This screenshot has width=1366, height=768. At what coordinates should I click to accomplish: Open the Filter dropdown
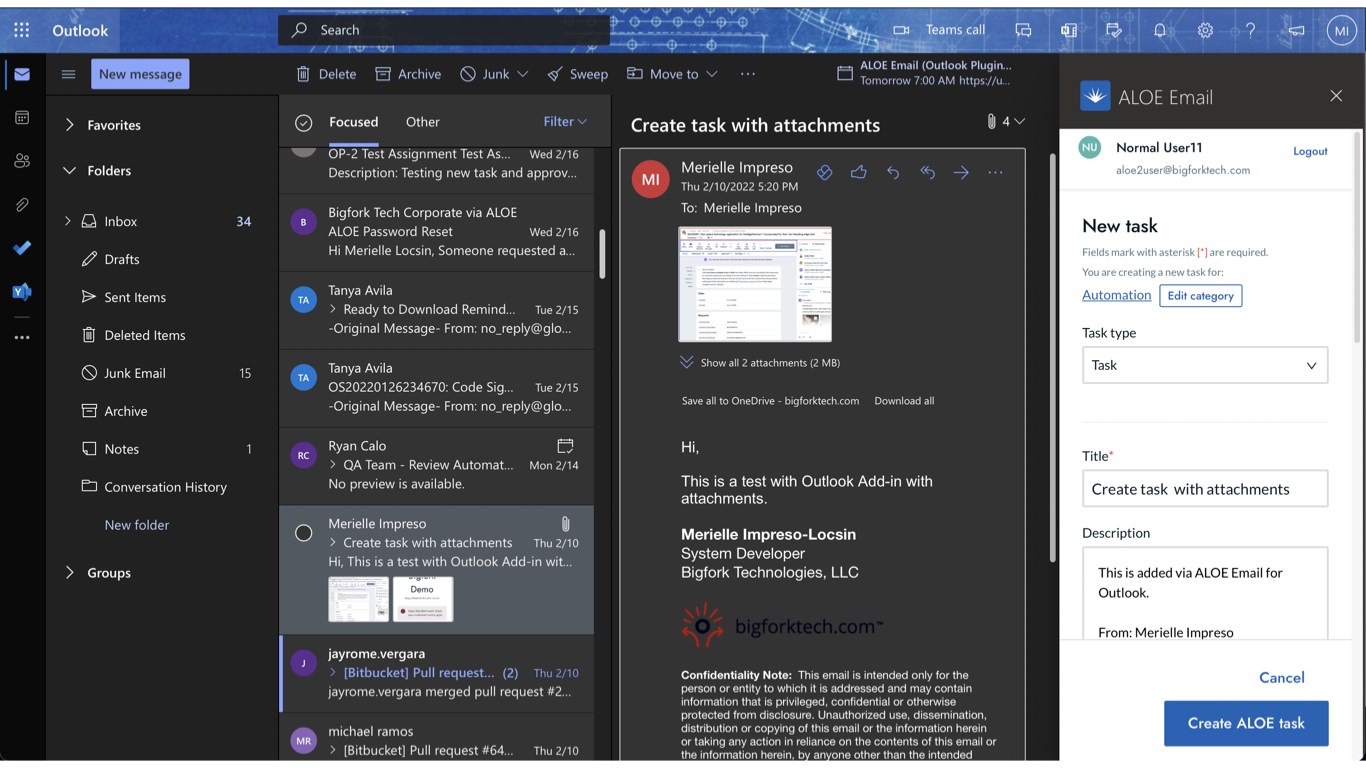[x=565, y=121]
